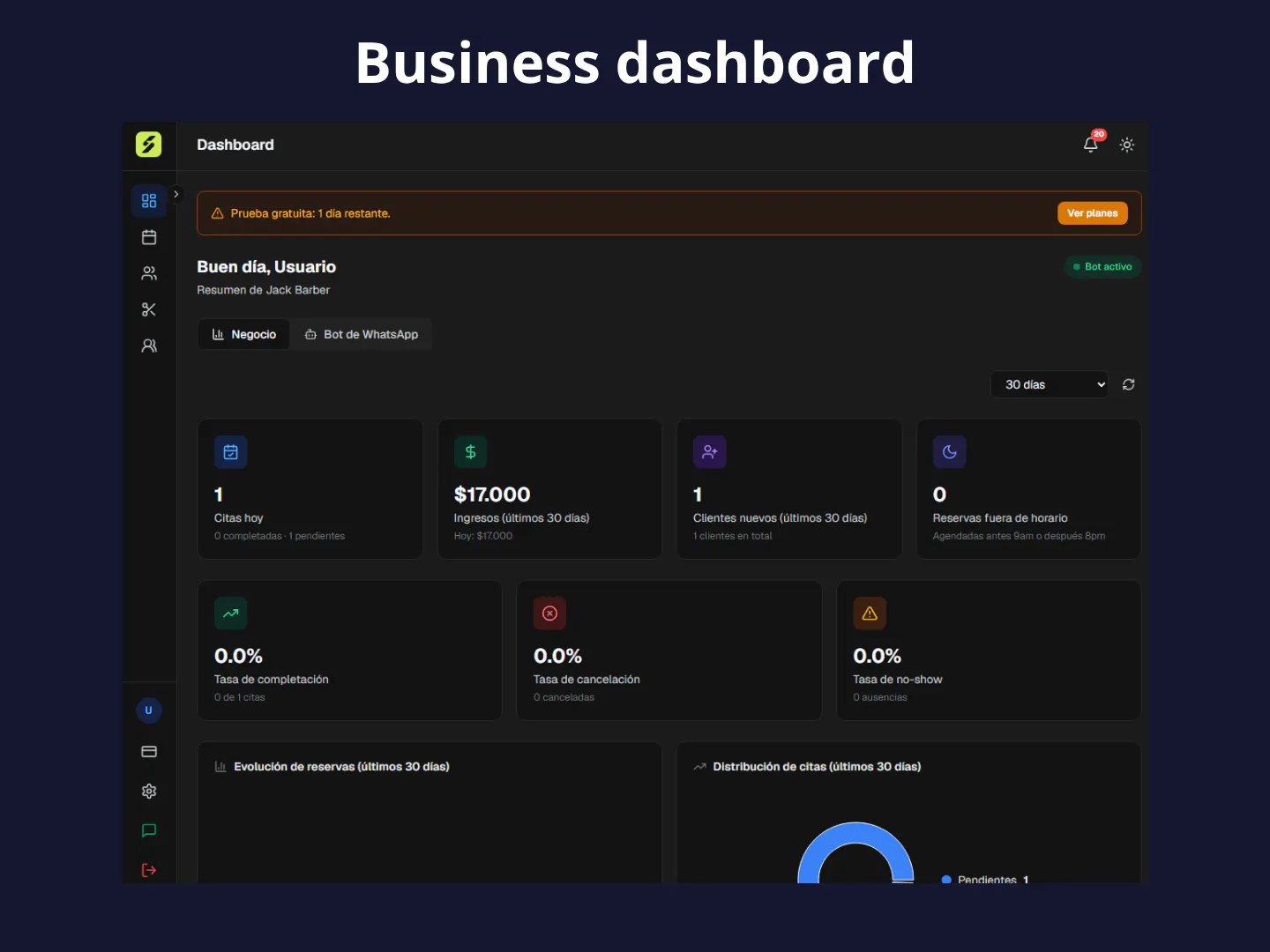Open the 30 días period dropdown
The width and height of the screenshot is (1270, 952).
tap(1050, 384)
